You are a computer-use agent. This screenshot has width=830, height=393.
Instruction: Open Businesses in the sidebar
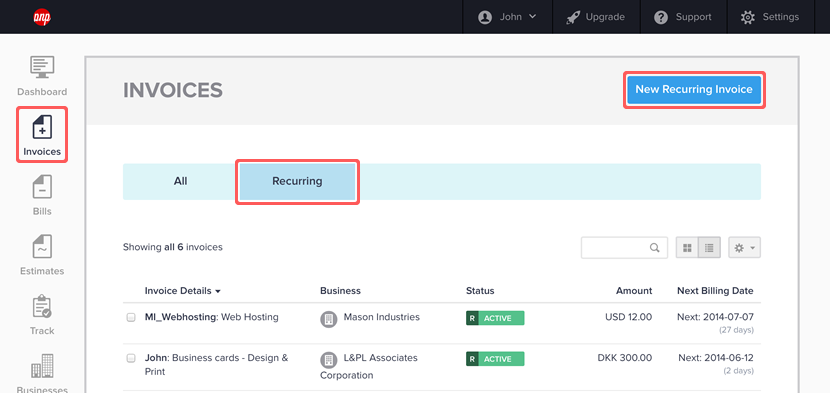point(42,374)
